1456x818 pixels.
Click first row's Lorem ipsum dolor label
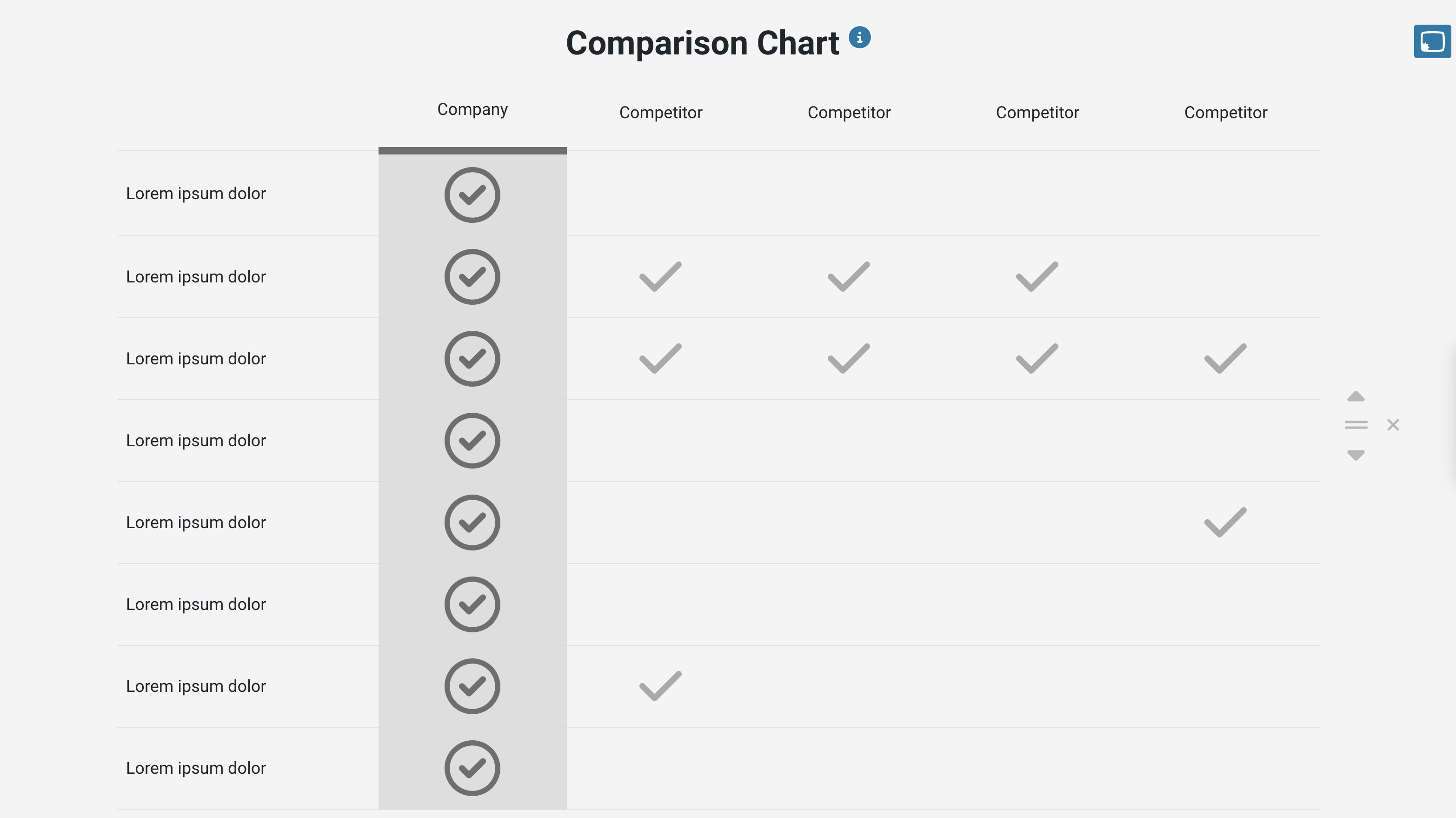pos(196,194)
